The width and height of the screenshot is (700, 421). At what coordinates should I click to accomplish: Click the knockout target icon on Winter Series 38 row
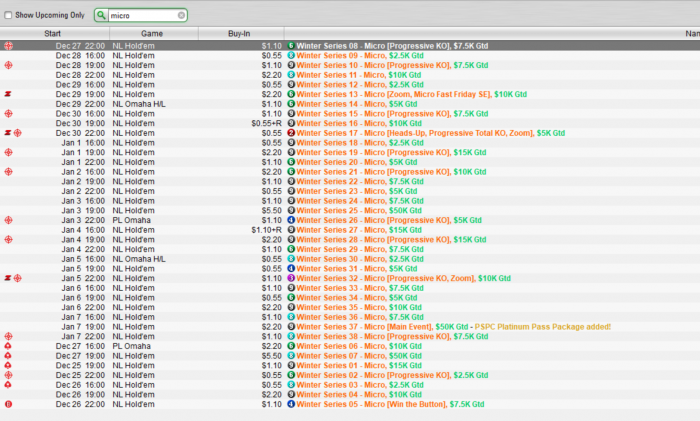pos(8,337)
